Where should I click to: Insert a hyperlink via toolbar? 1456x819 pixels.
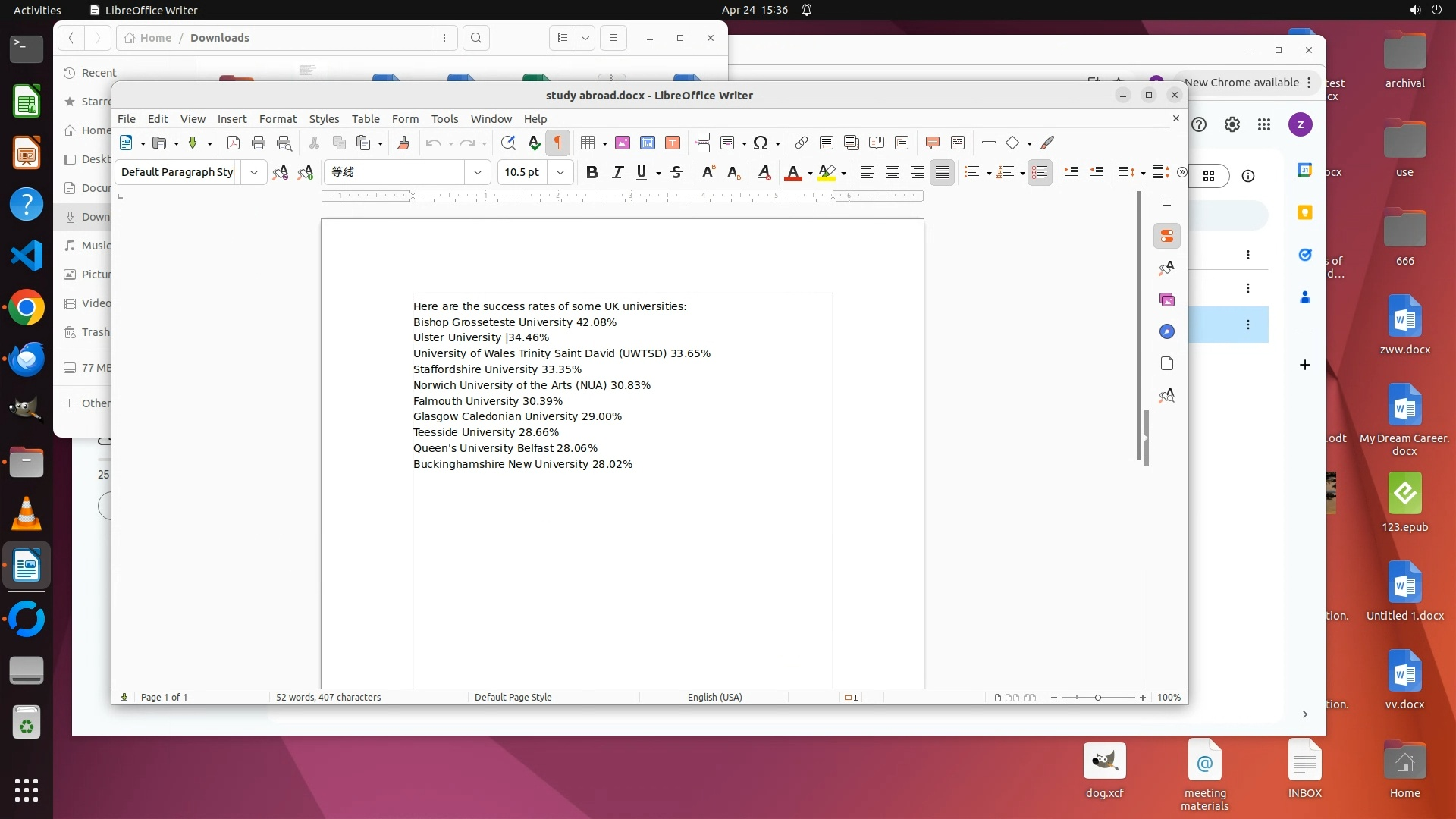click(801, 143)
